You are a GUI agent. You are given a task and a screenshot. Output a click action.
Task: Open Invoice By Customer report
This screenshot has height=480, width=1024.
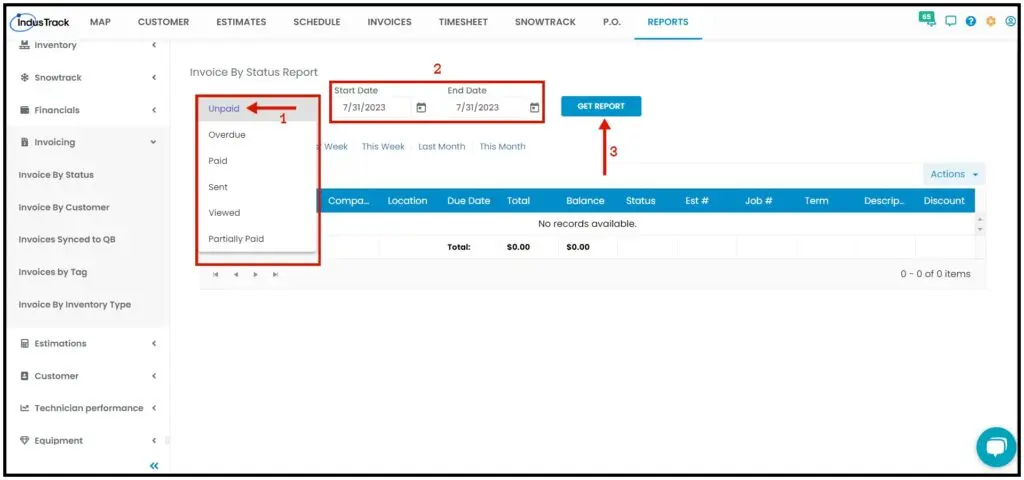pyautogui.click(x=64, y=208)
